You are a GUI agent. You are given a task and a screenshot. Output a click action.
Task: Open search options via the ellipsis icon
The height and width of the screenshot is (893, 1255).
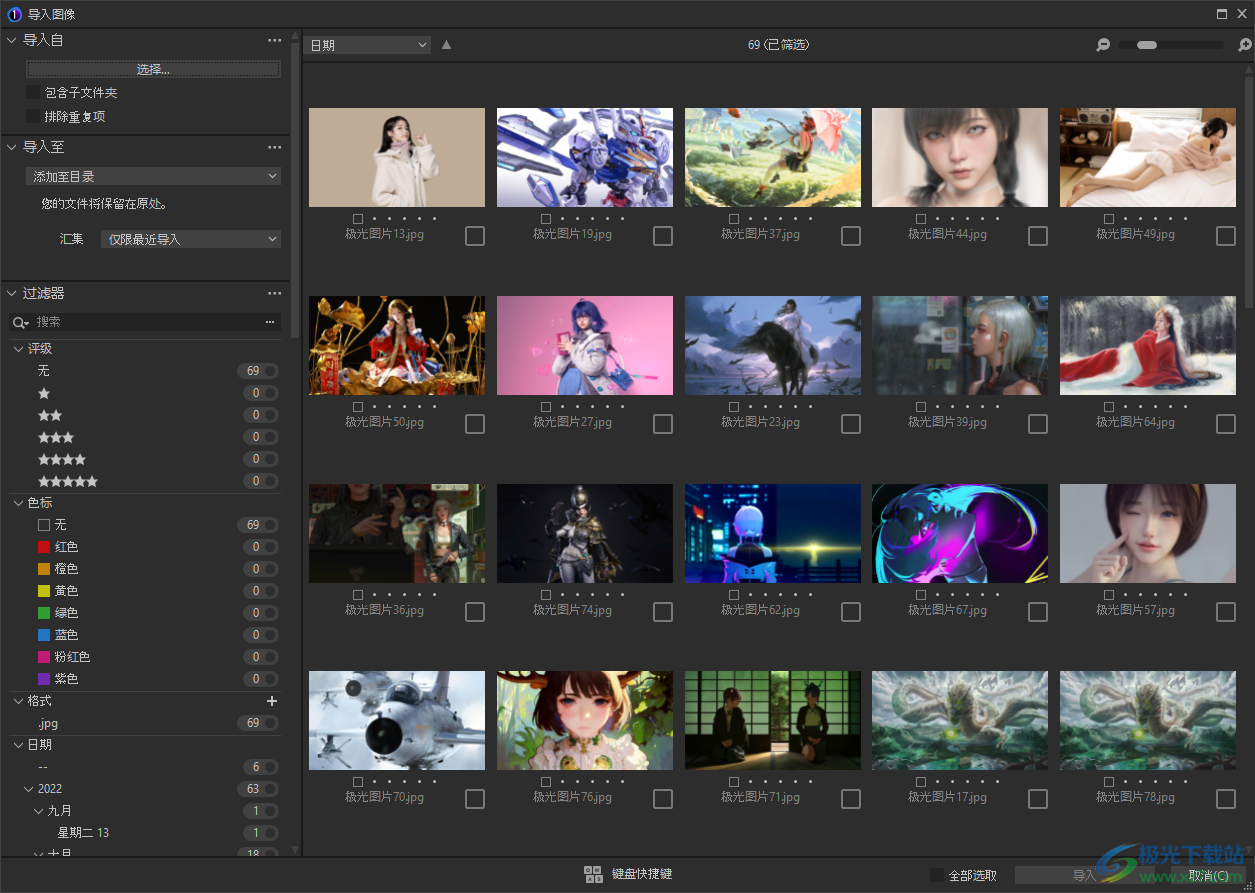270,321
